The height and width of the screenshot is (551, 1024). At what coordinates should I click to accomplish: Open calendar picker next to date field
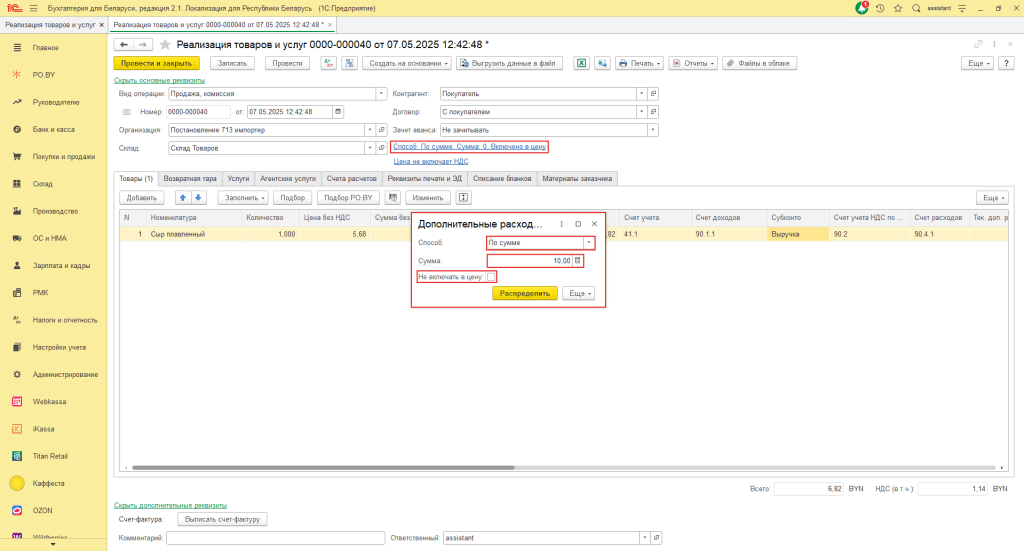click(x=338, y=112)
